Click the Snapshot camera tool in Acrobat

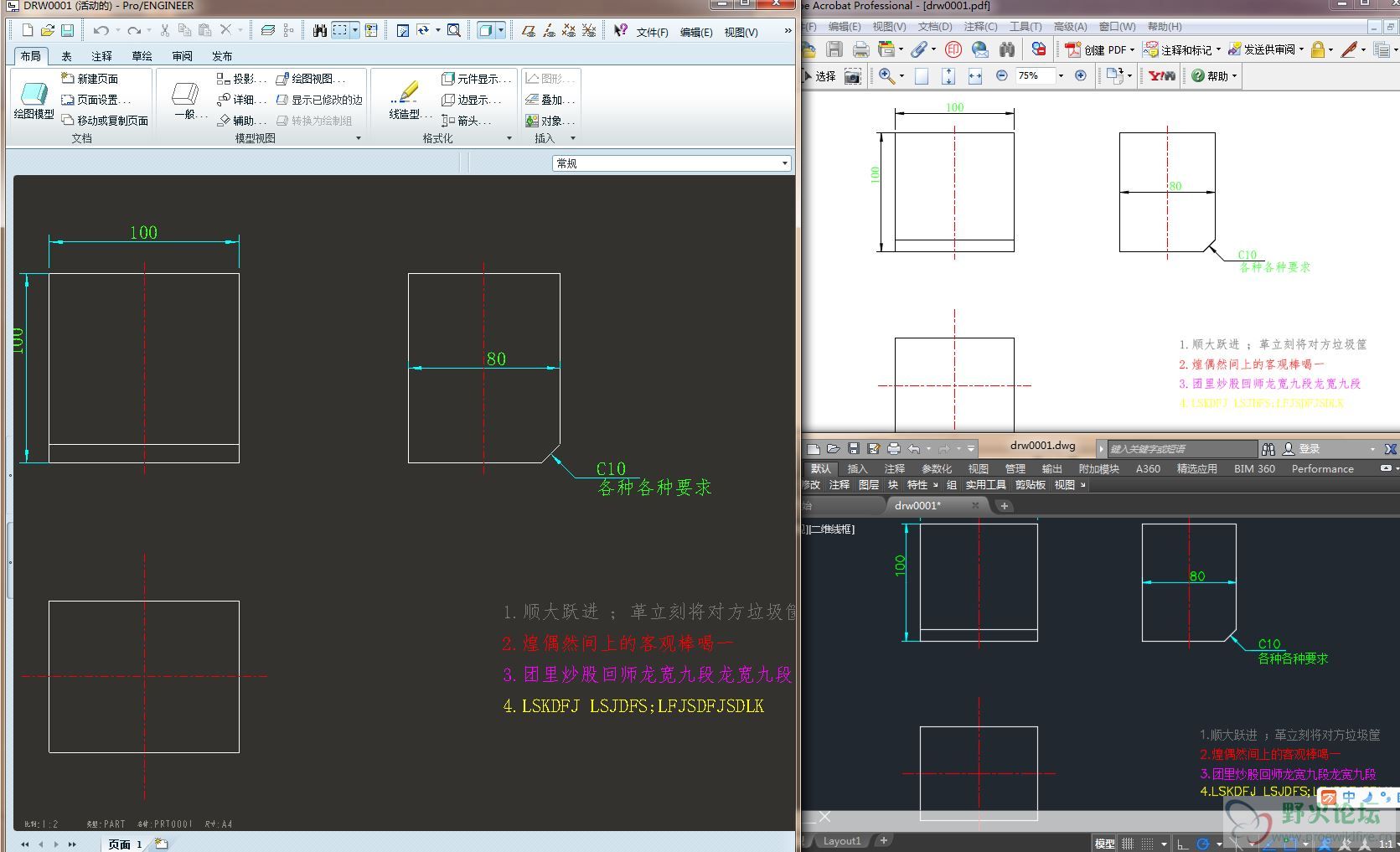[852, 76]
